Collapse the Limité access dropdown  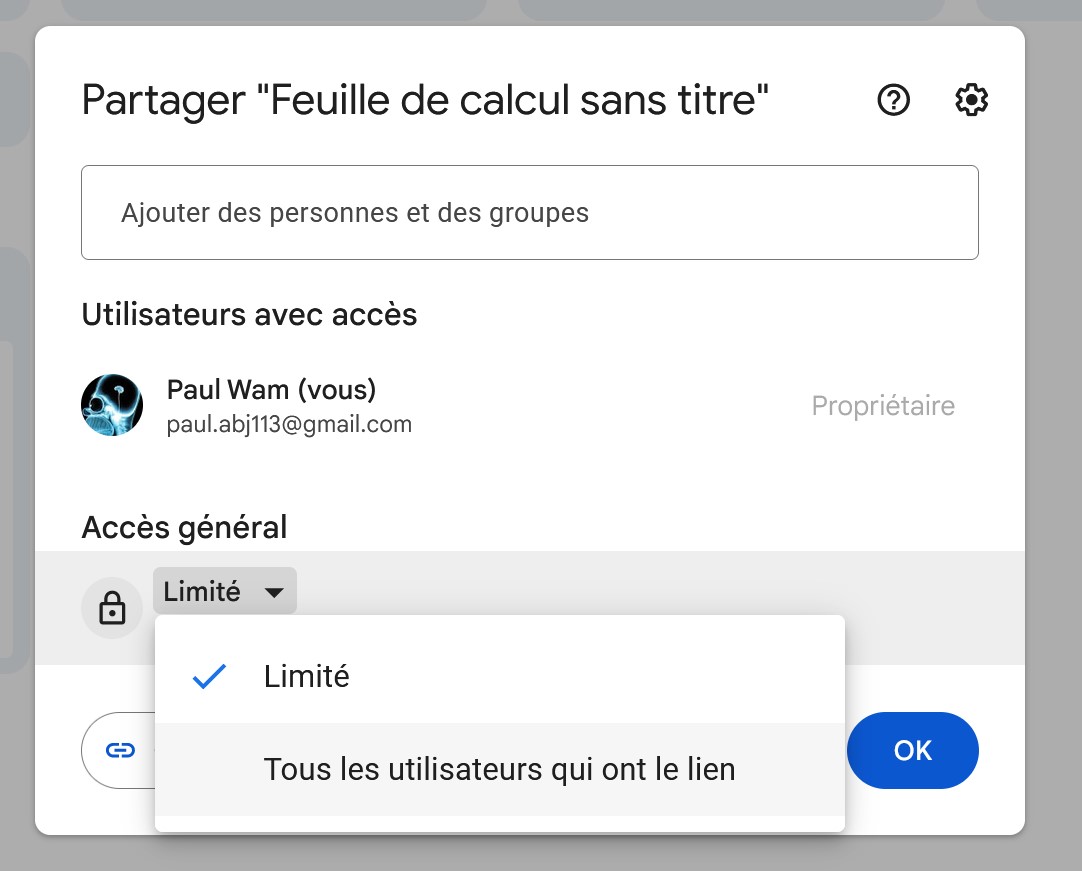(225, 591)
